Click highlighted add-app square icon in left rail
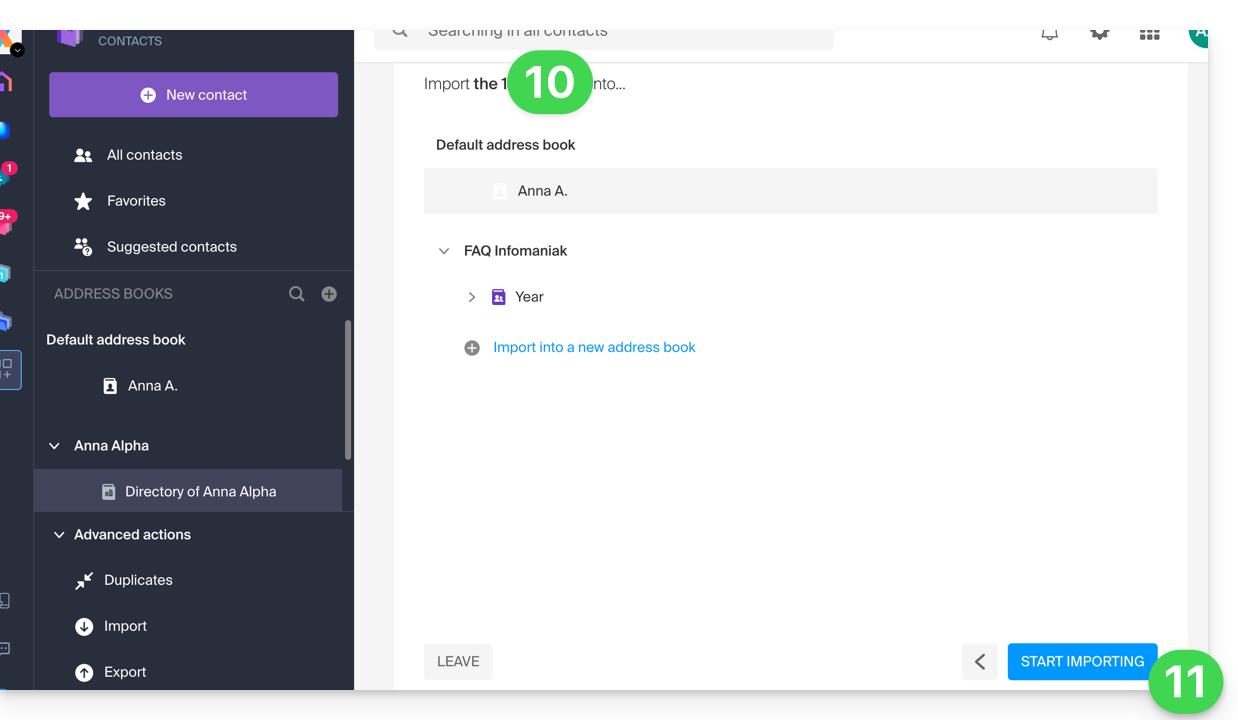This screenshot has height=720, width=1238. [8, 370]
